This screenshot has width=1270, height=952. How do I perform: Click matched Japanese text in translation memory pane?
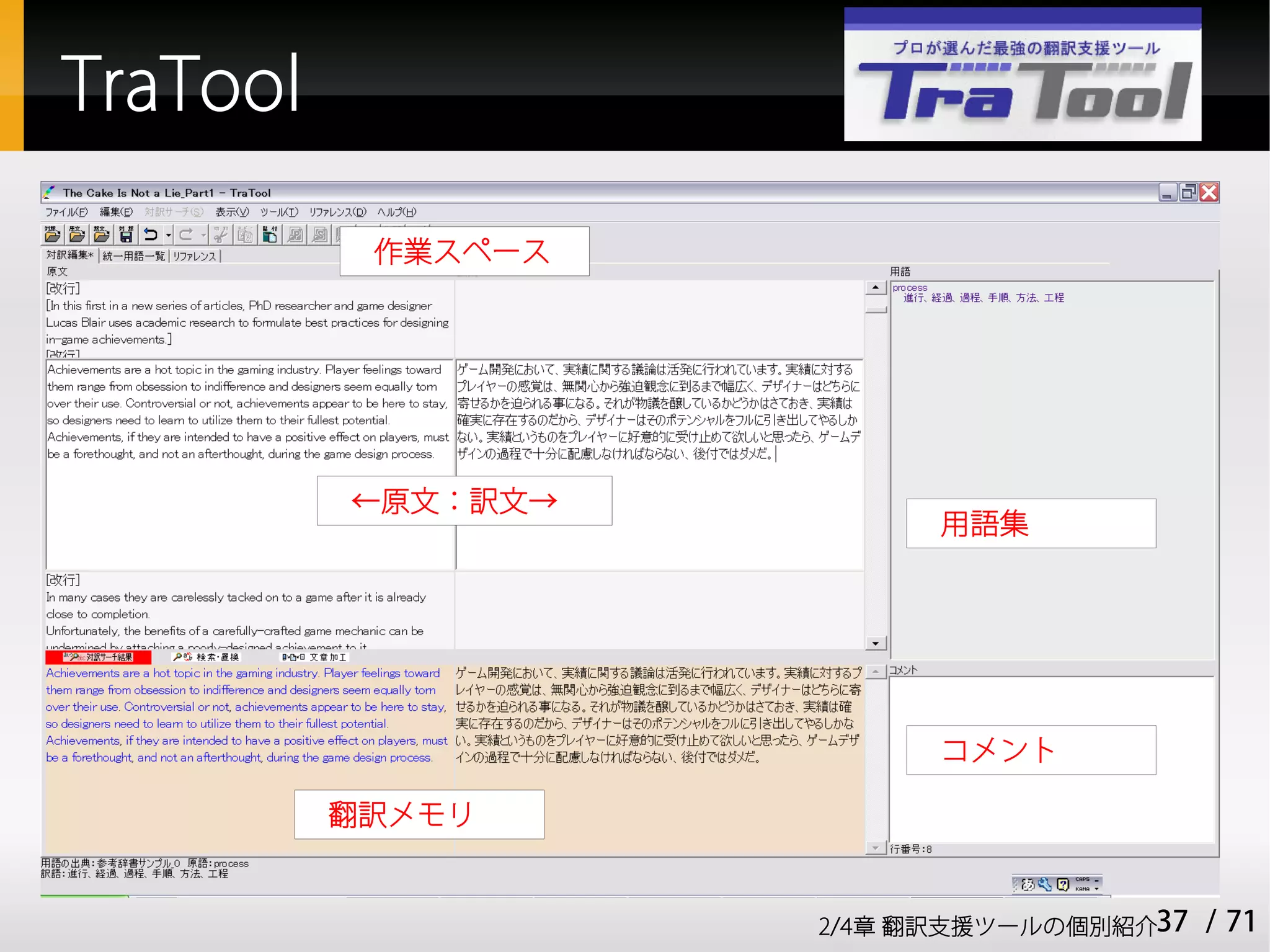(658, 715)
